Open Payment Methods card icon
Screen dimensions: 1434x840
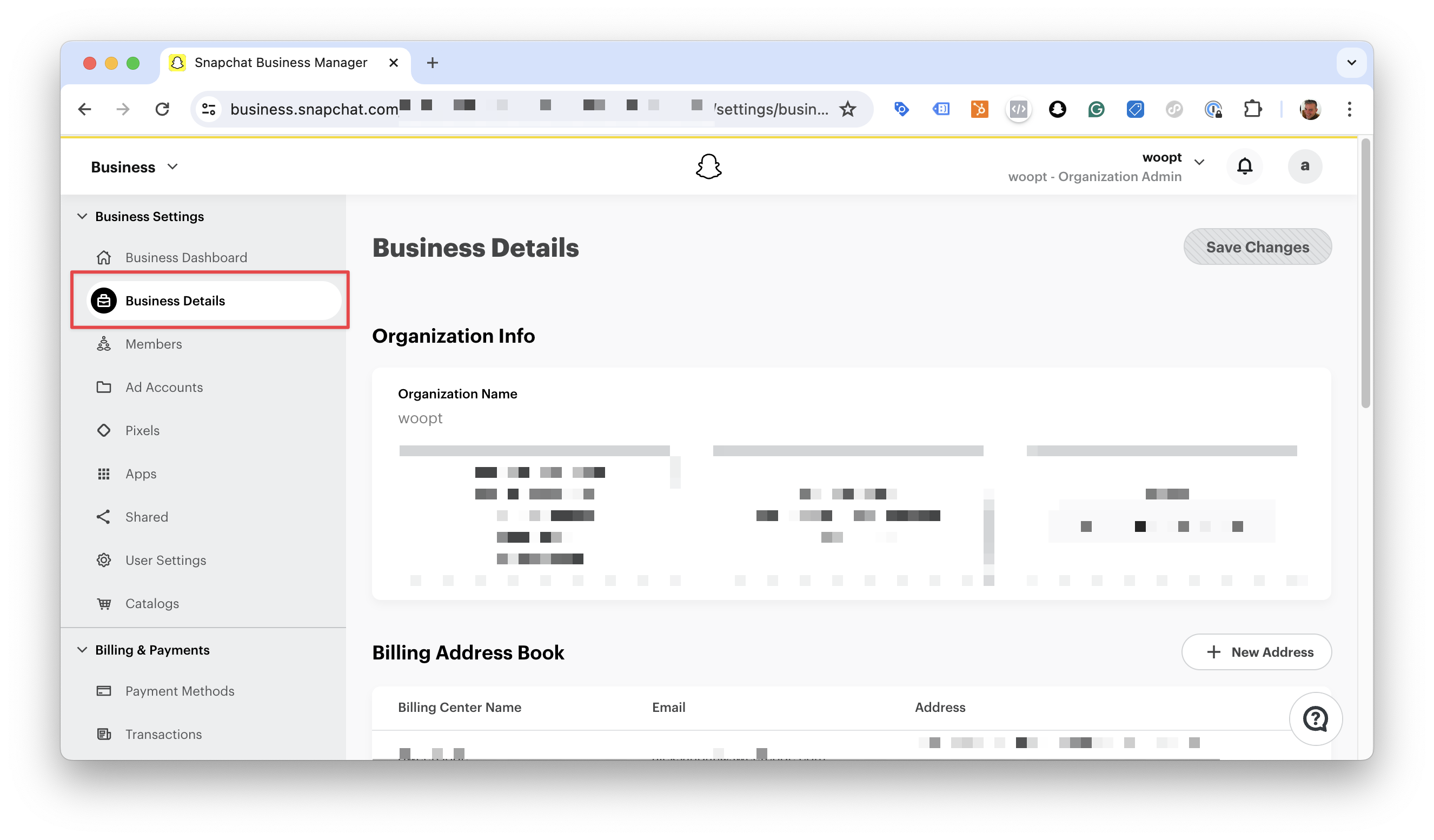104,691
